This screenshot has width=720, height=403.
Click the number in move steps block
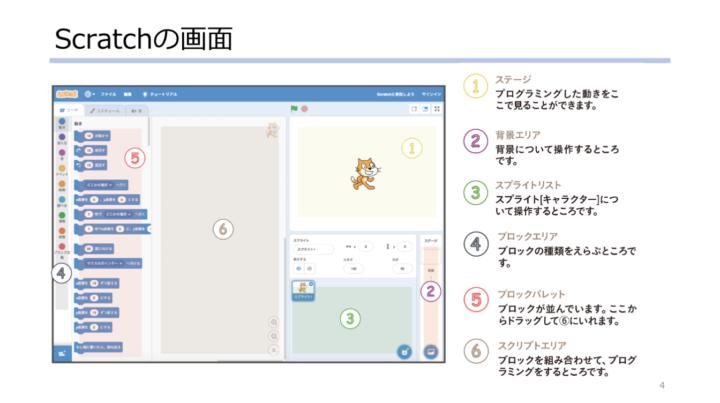89,136
